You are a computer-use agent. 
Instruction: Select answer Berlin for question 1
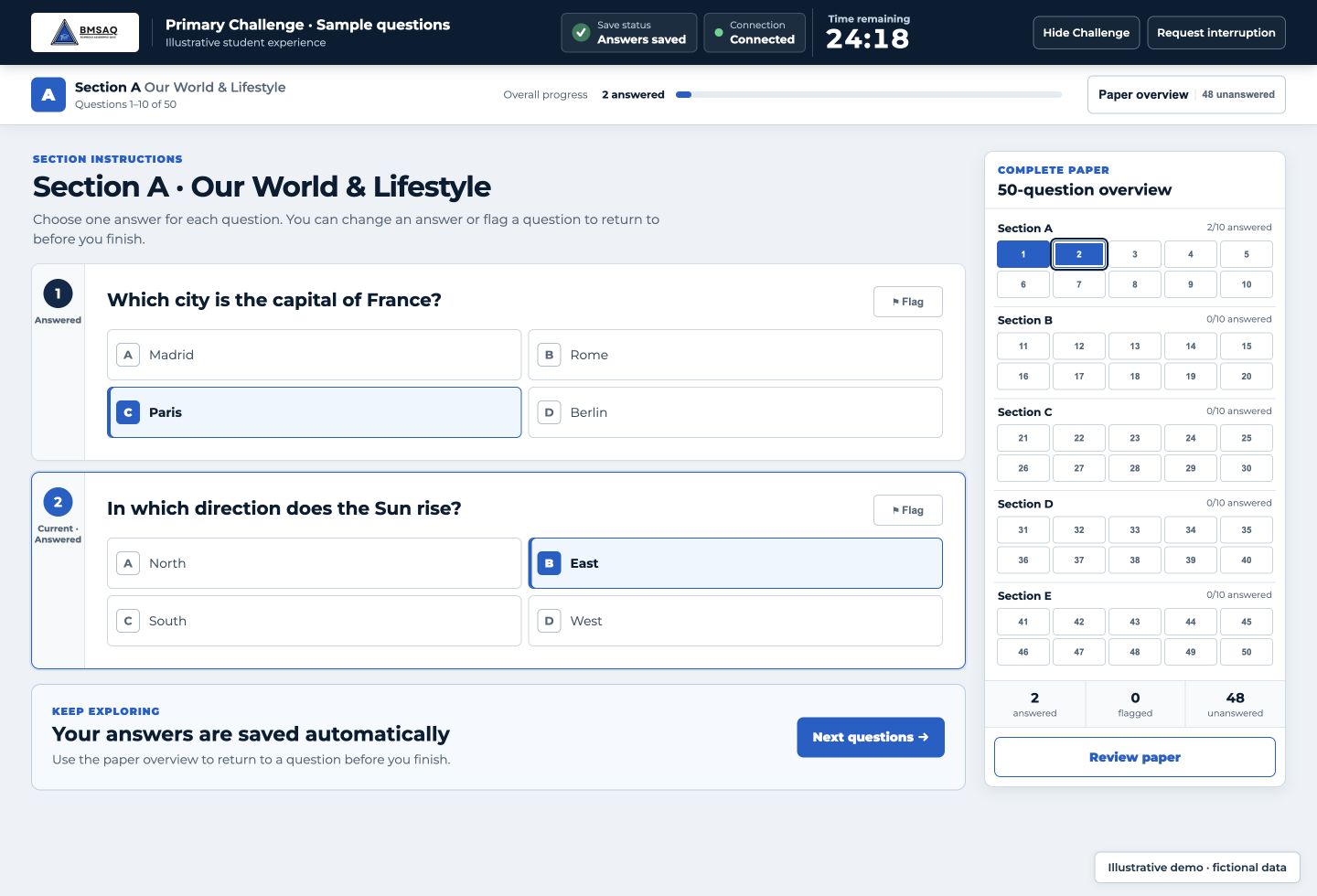[735, 412]
